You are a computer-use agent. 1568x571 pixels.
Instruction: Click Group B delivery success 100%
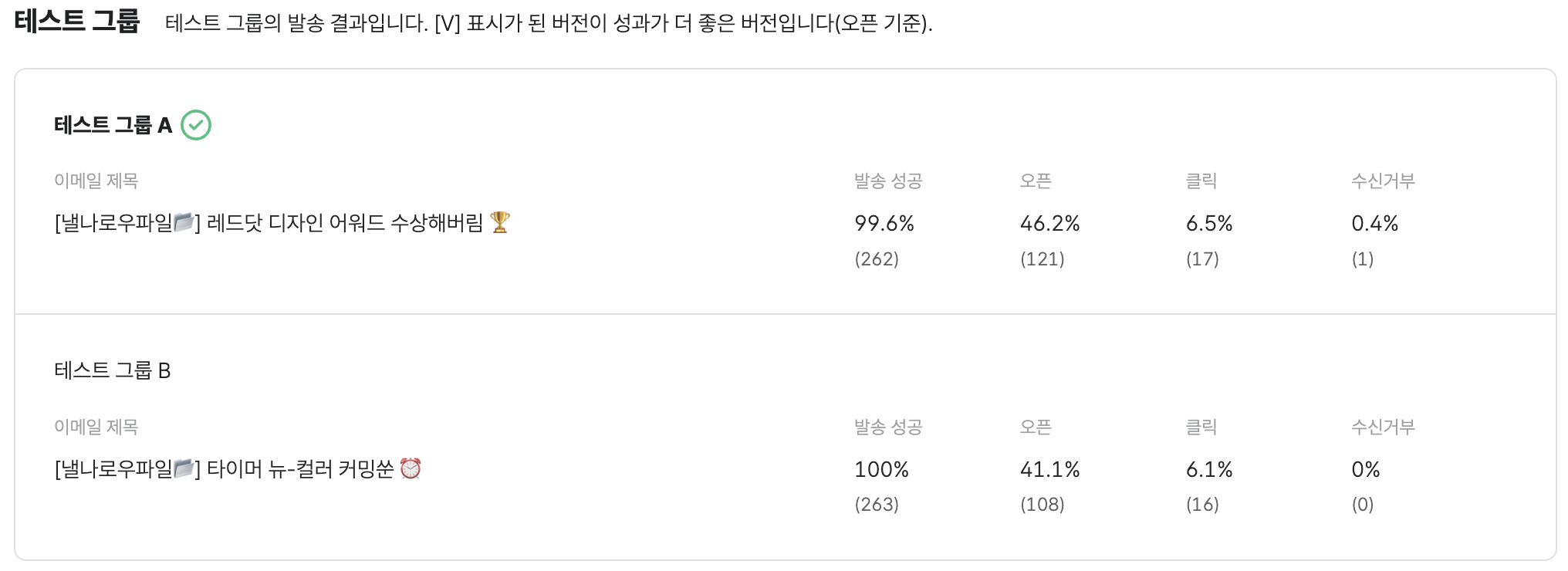click(x=881, y=469)
